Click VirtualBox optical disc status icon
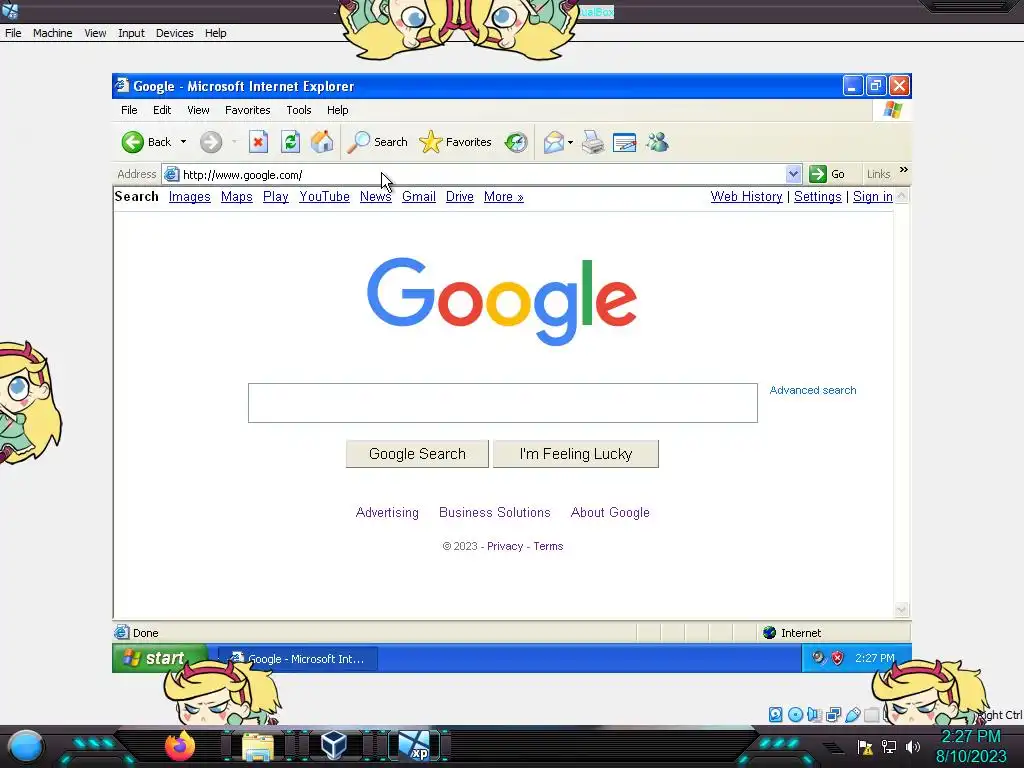 click(795, 714)
